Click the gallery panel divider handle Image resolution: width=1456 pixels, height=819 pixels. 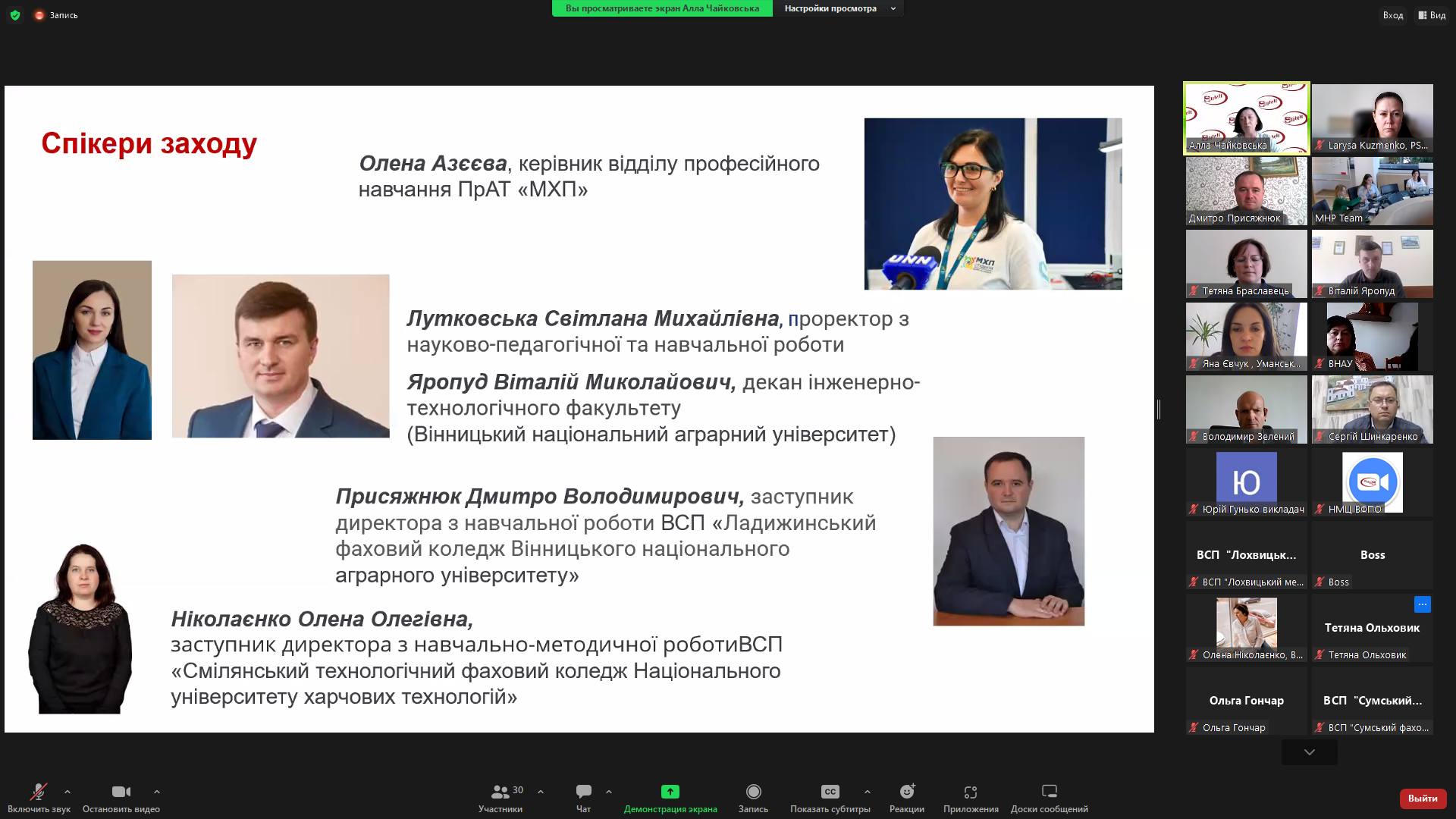tap(1159, 409)
